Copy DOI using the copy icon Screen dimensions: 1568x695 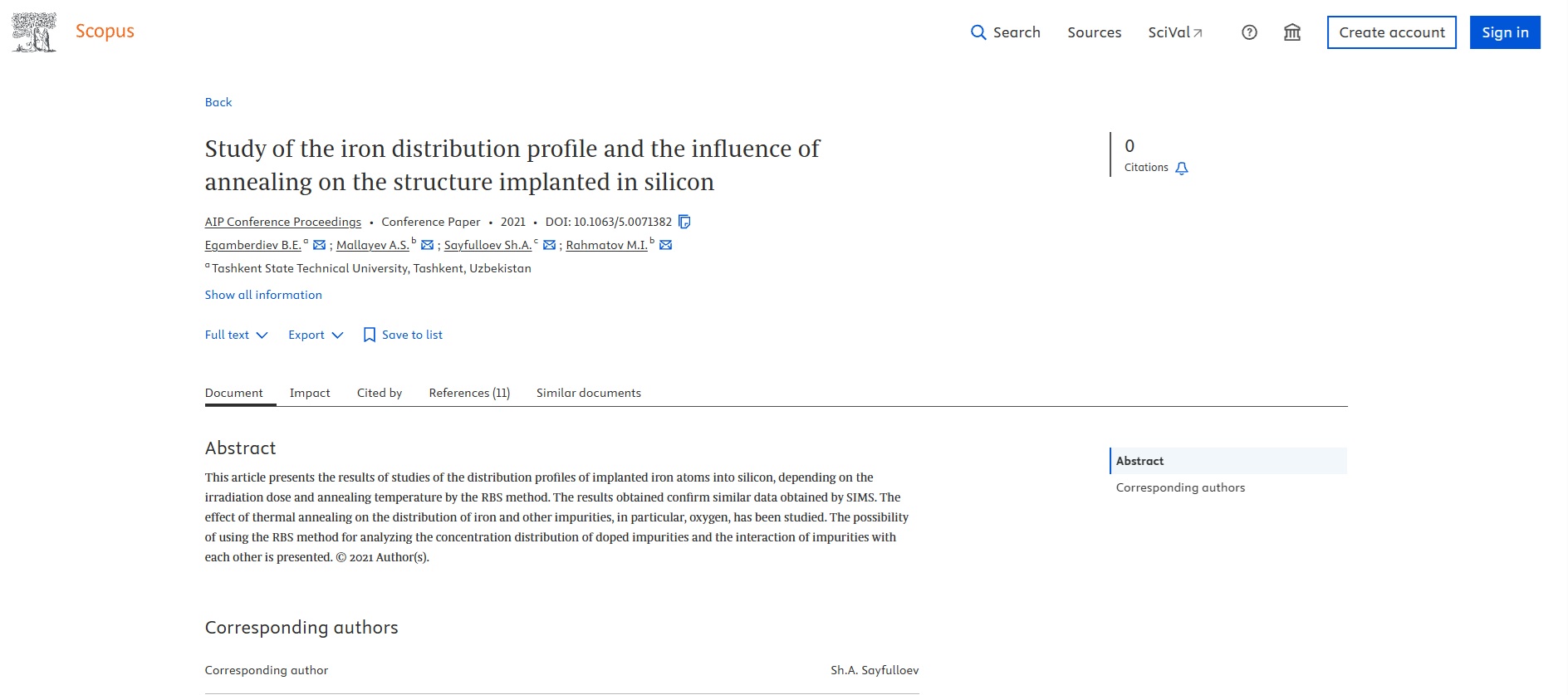click(x=684, y=222)
